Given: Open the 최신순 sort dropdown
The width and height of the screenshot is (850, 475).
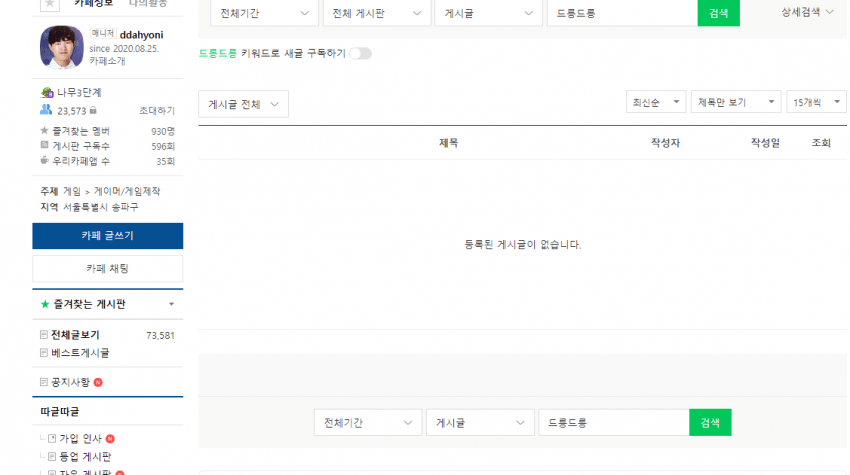Looking at the screenshot, I should [x=656, y=102].
